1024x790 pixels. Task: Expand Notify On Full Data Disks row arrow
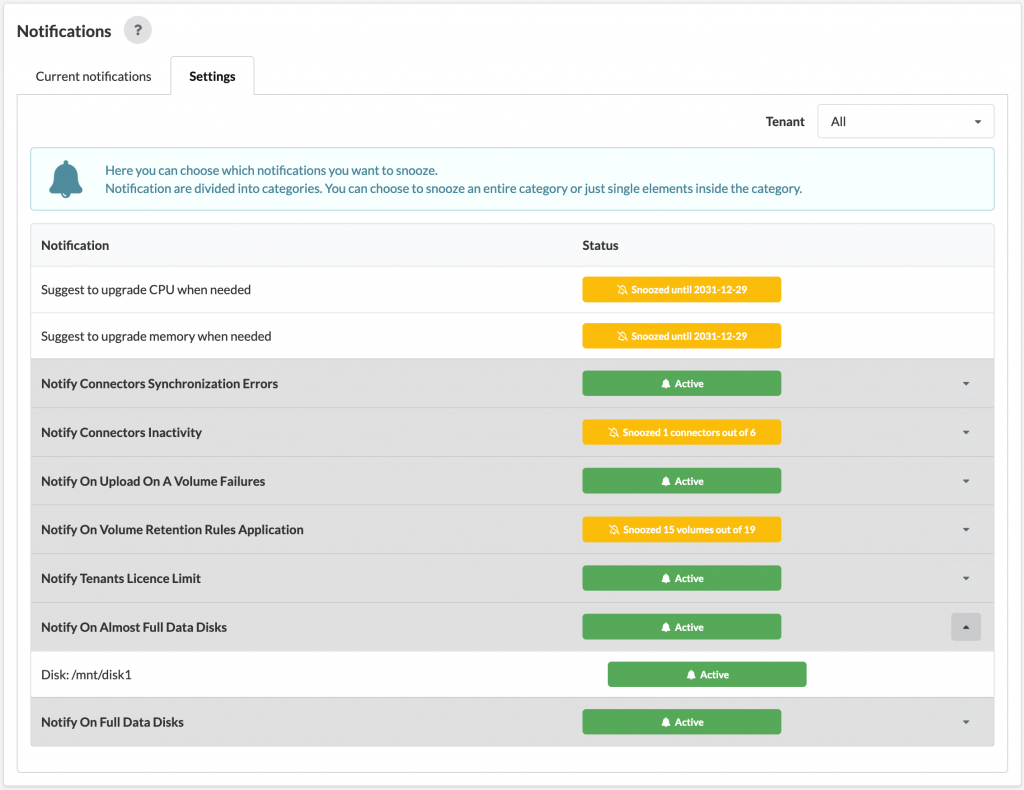966,722
